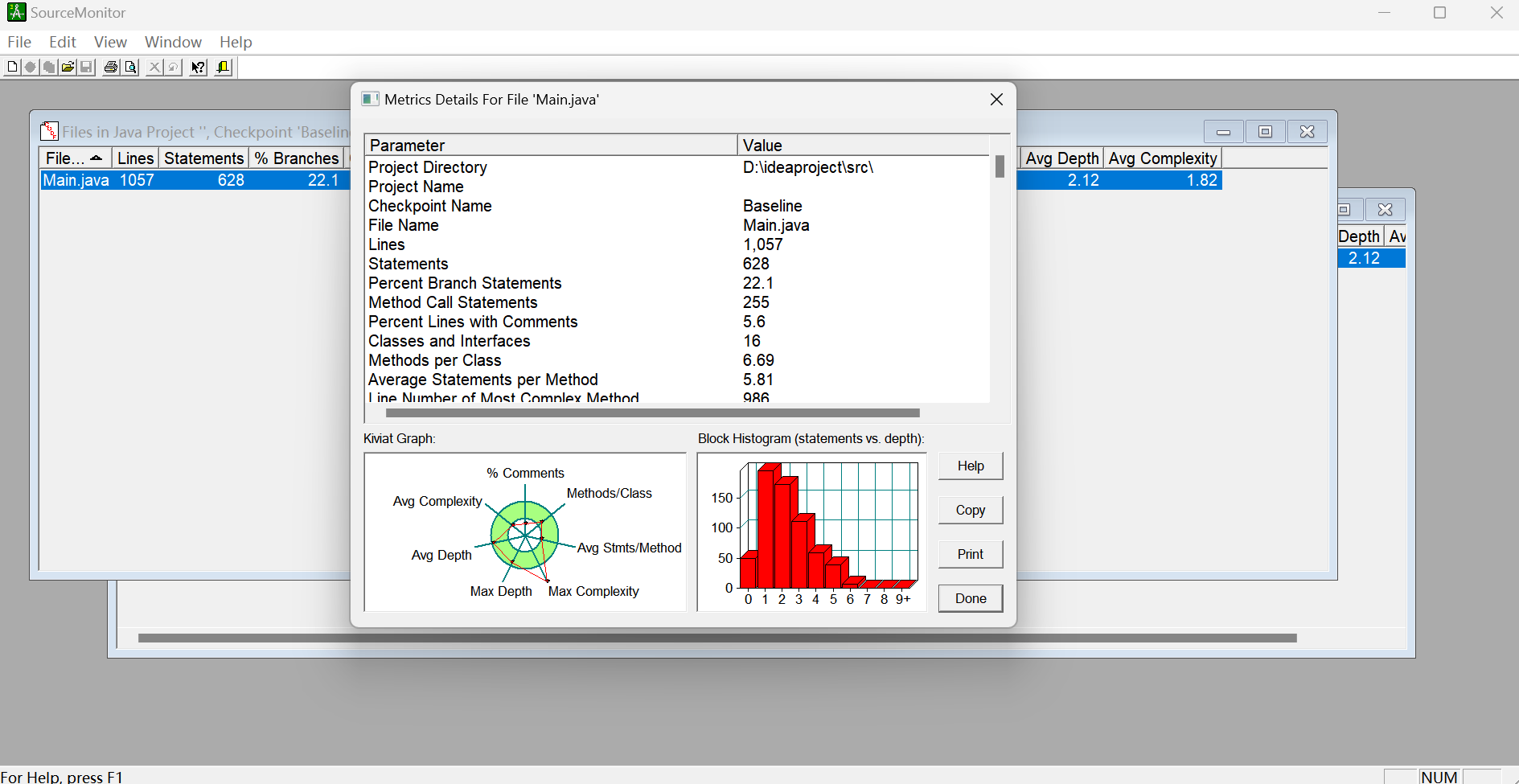Select the File Name parameter row
The width and height of the screenshot is (1519, 784).
click(677, 225)
